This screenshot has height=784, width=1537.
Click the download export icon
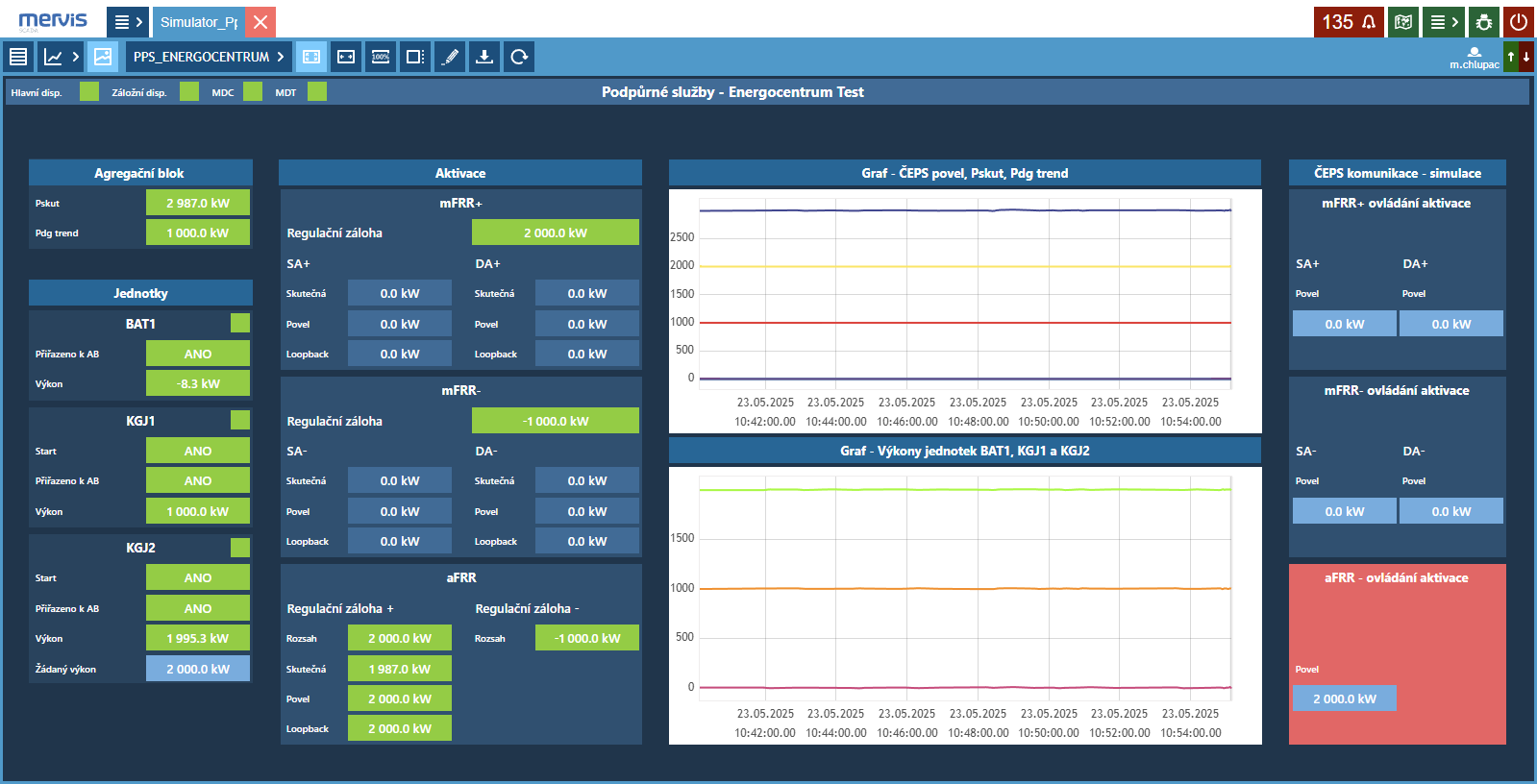coord(484,57)
